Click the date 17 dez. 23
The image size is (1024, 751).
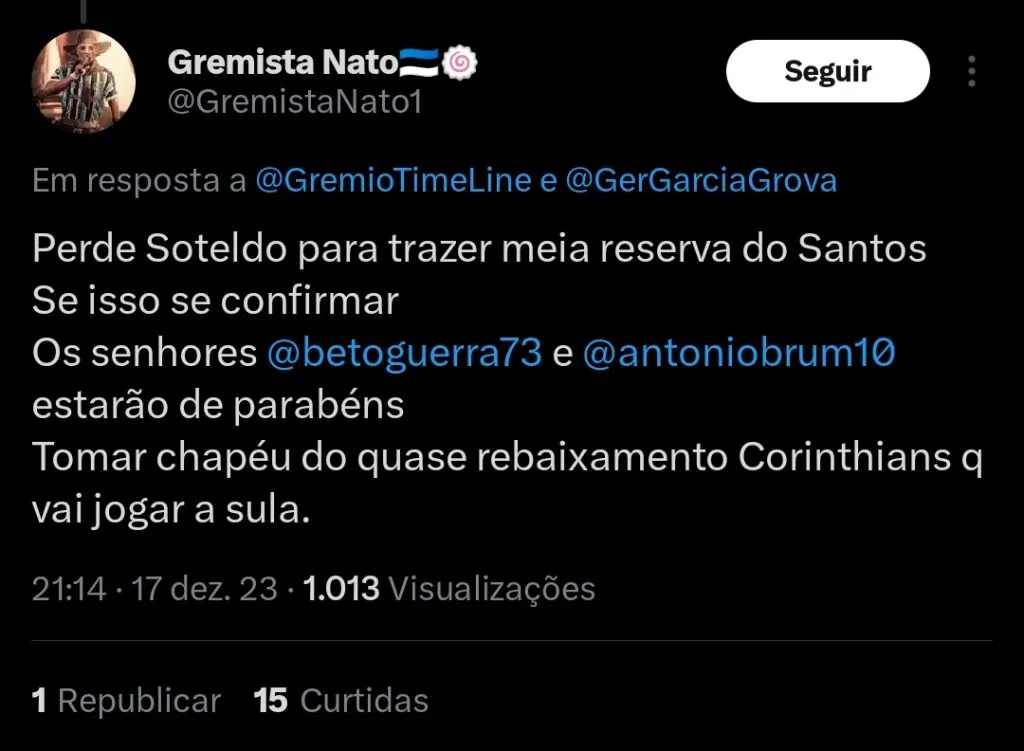point(204,588)
